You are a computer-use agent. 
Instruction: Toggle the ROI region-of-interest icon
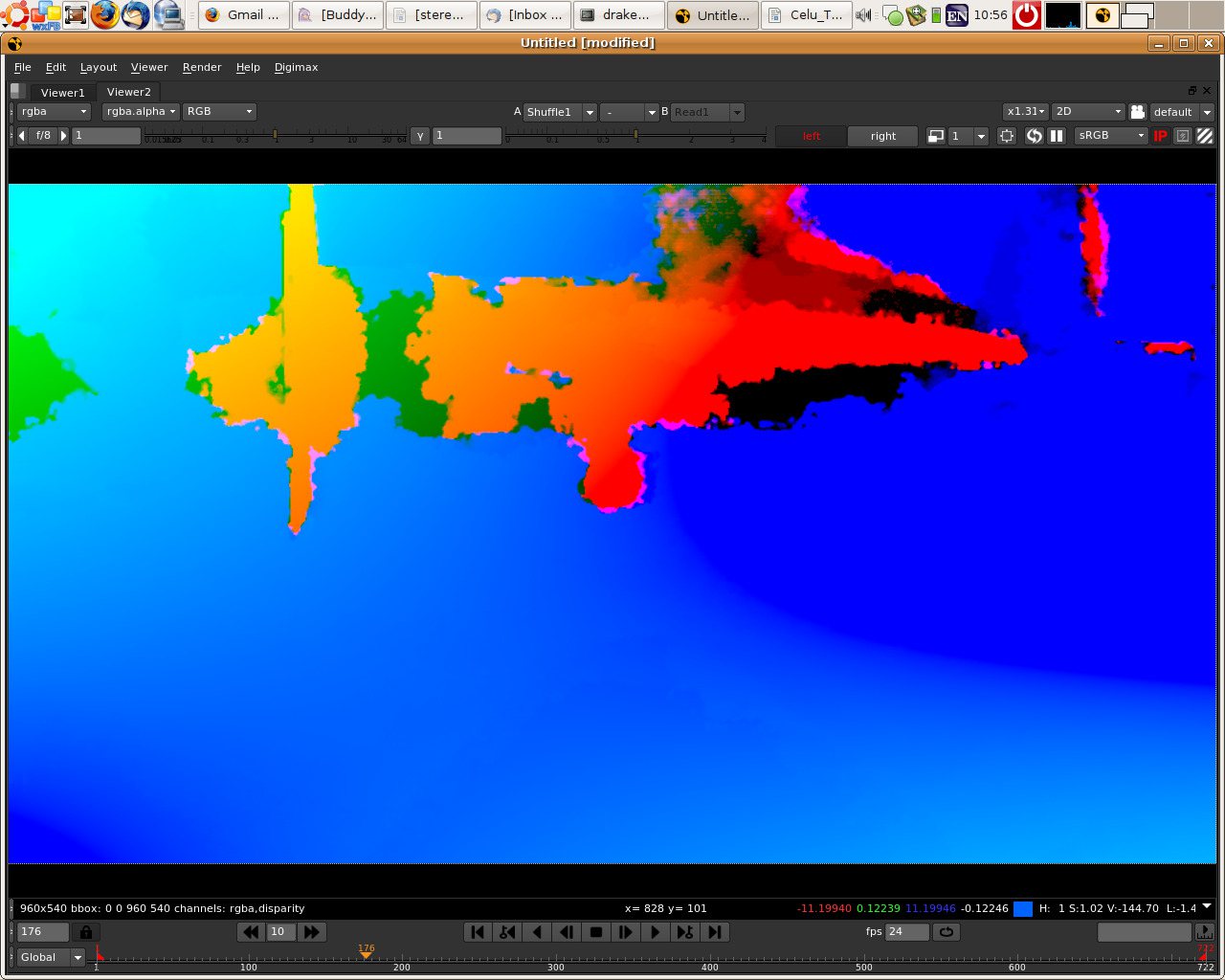click(x=1007, y=136)
